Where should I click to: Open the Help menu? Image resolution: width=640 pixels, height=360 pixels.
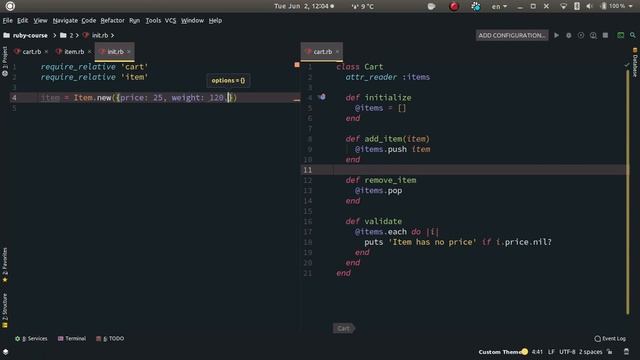[215, 20]
